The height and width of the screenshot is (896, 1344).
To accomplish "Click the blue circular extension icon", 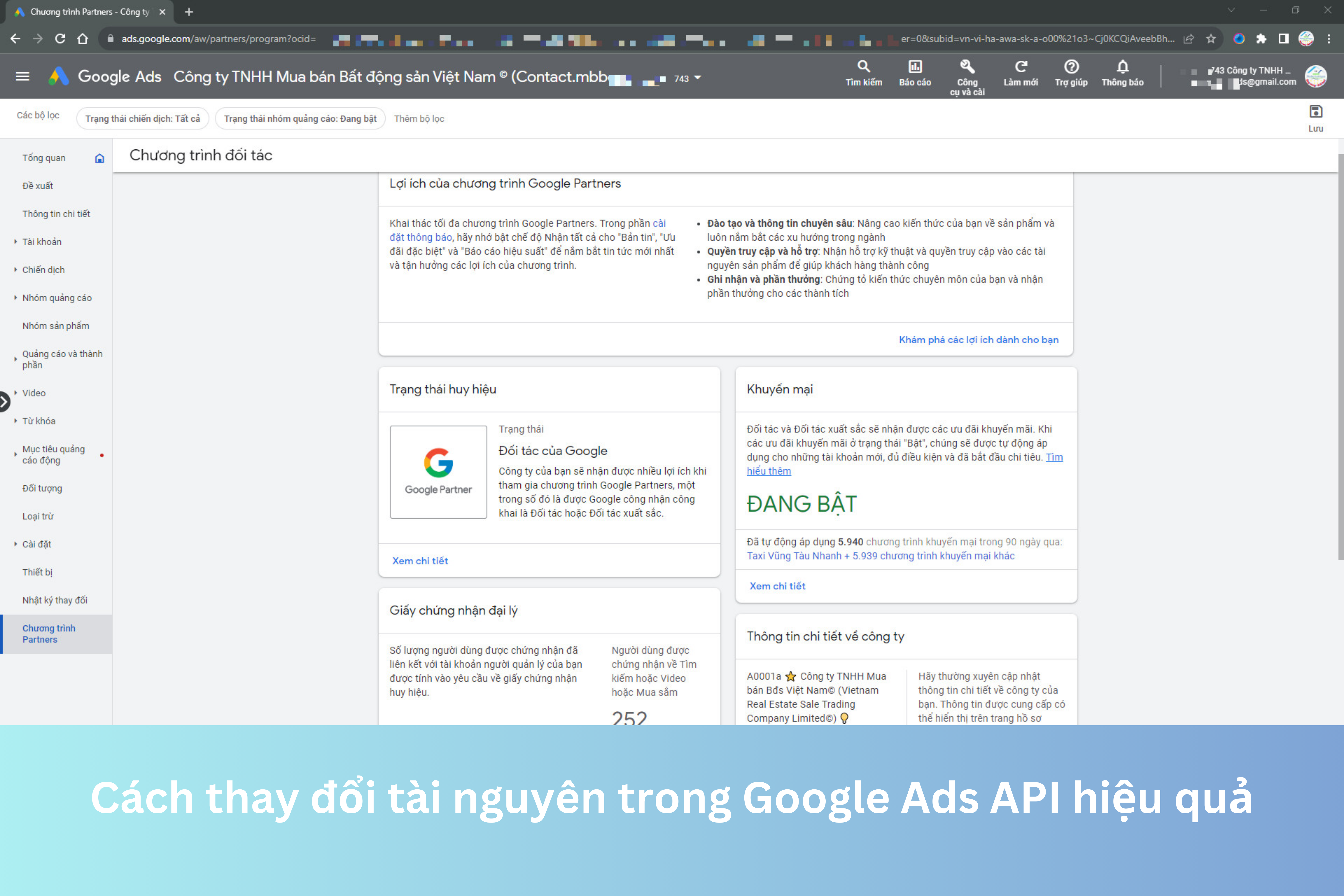I will point(1239,39).
